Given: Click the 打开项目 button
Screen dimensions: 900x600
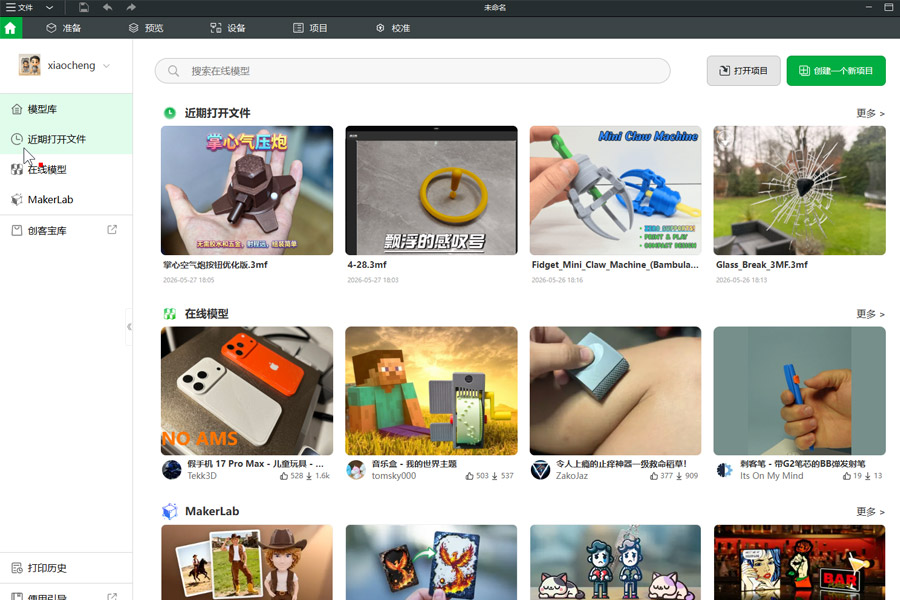Looking at the screenshot, I should tap(743, 71).
